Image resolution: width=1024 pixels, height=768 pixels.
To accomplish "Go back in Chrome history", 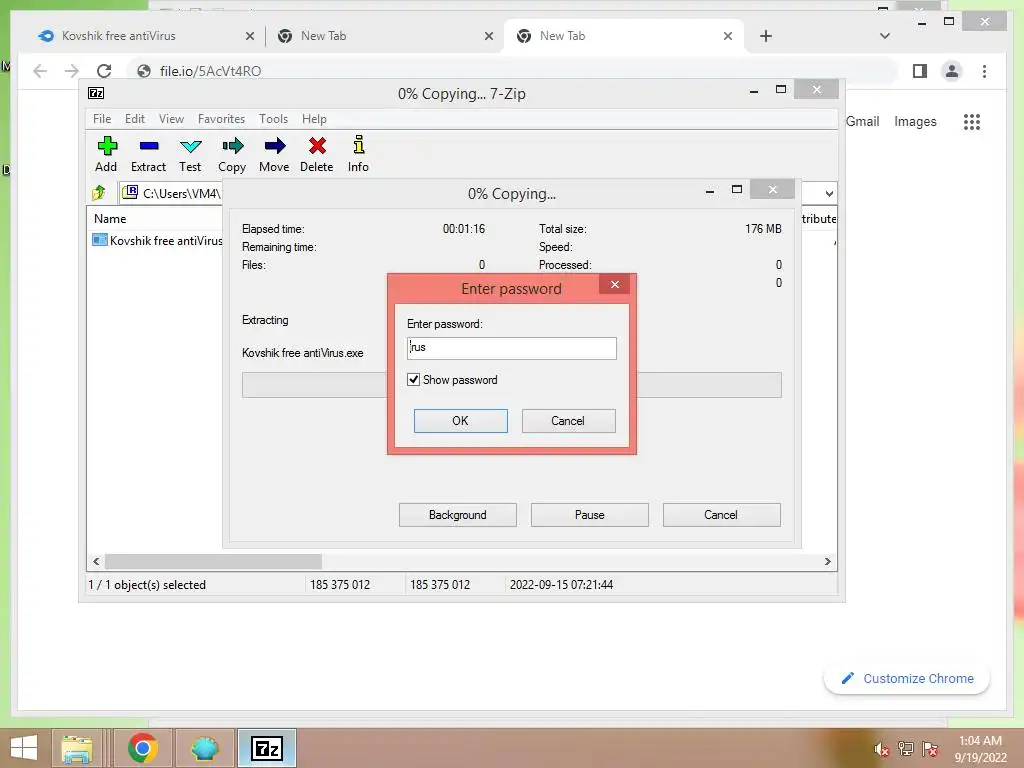I will [40, 71].
